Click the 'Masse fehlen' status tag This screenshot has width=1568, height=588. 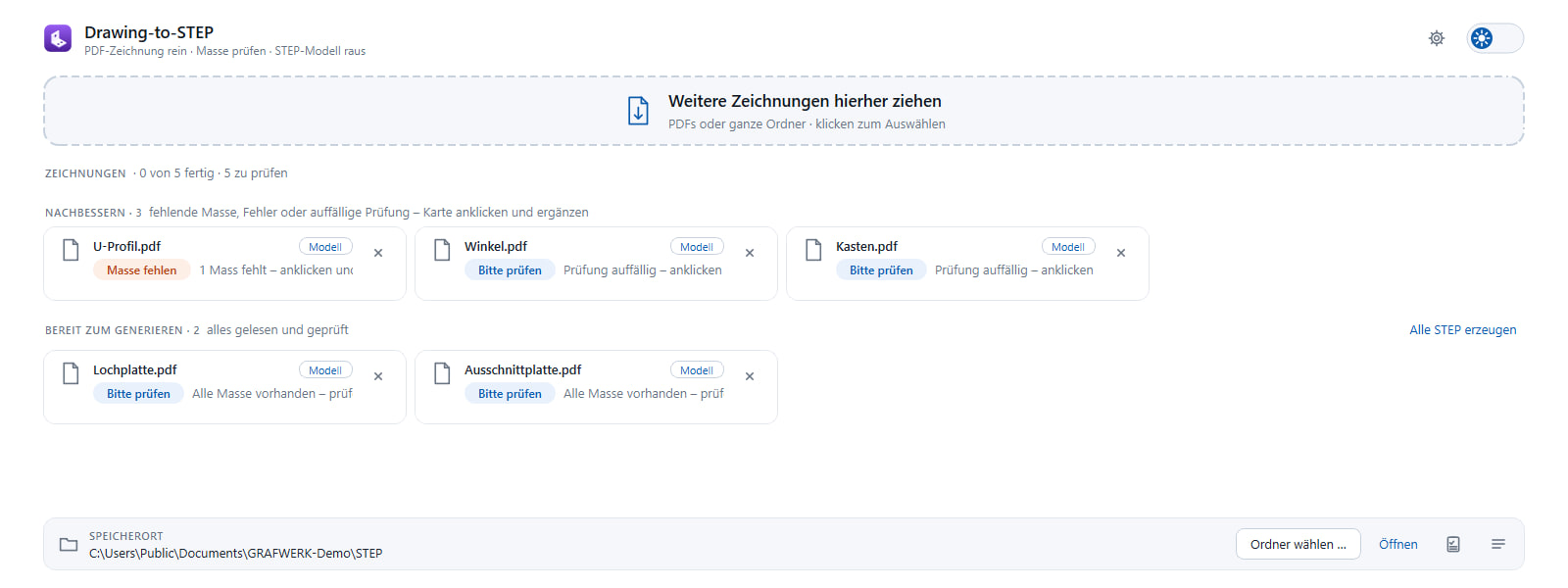(x=142, y=270)
